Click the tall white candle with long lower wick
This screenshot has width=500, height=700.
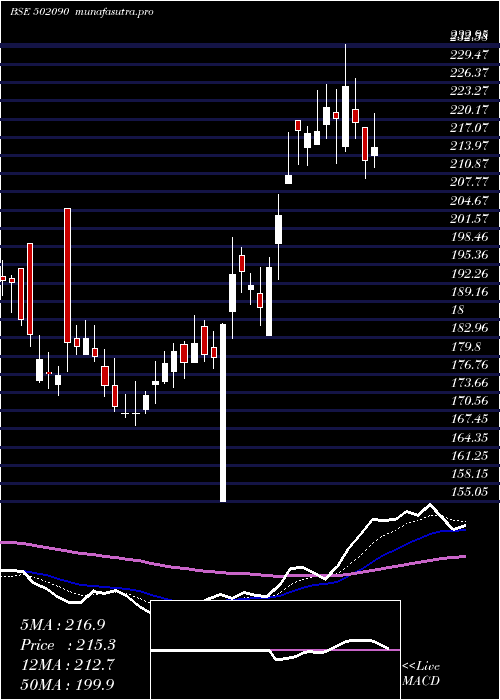[x=223, y=413]
